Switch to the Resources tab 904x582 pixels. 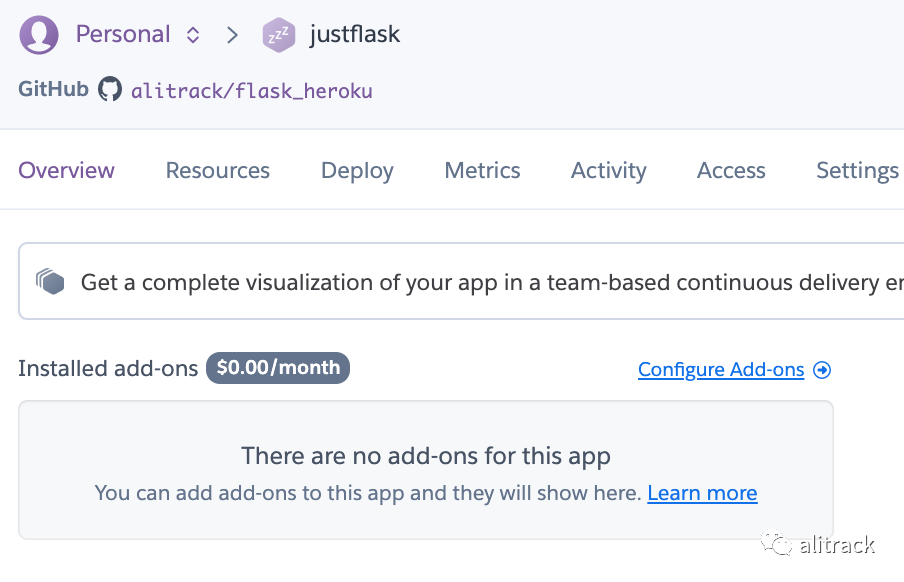pos(218,171)
